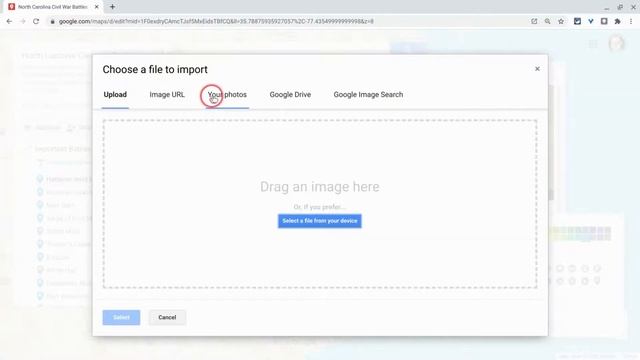The width and height of the screenshot is (640, 360).
Task: Click the disabled Select button
Action: coord(121,317)
